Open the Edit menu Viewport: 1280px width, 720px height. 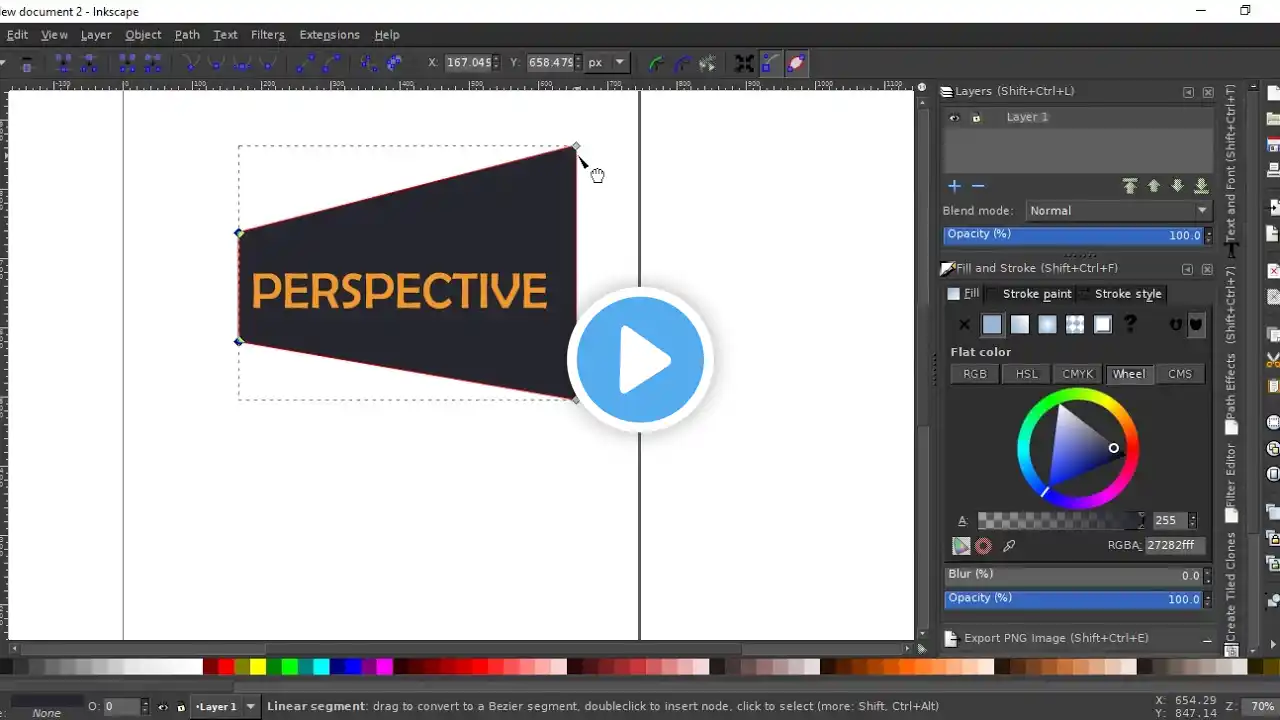click(17, 34)
